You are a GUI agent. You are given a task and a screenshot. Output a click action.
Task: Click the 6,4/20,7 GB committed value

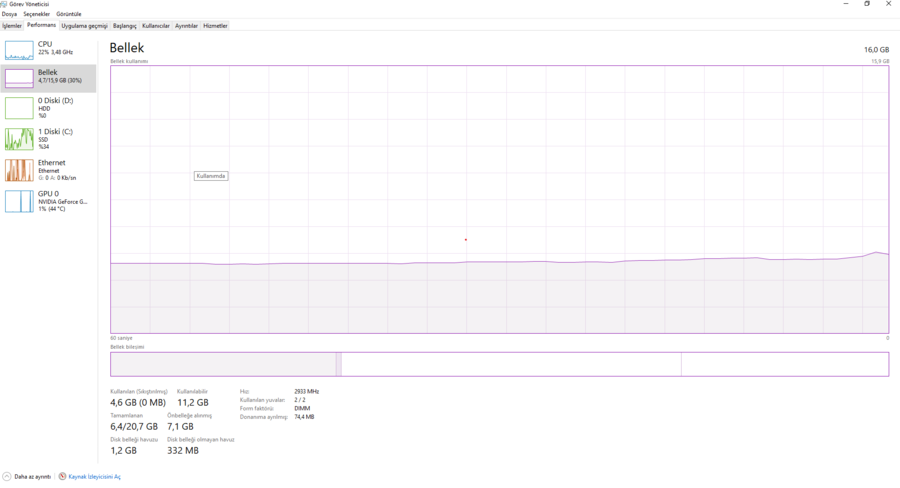click(x=134, y=427)
